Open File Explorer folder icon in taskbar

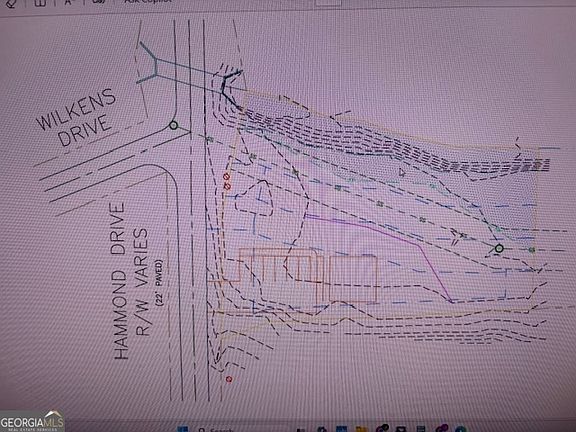pyautogui.click(x=361, y=429)
